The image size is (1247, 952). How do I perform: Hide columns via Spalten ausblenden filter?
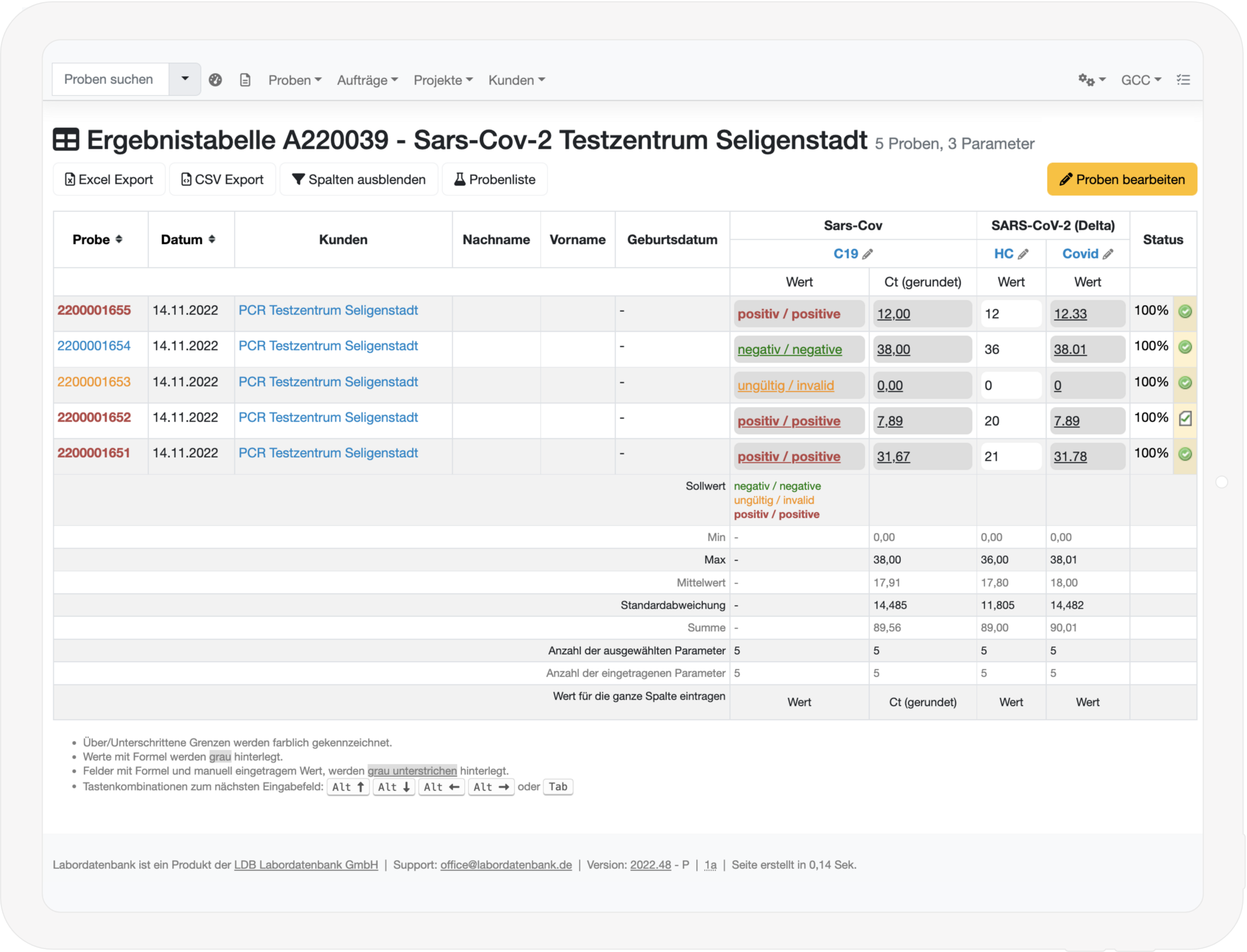click(358, 179)
